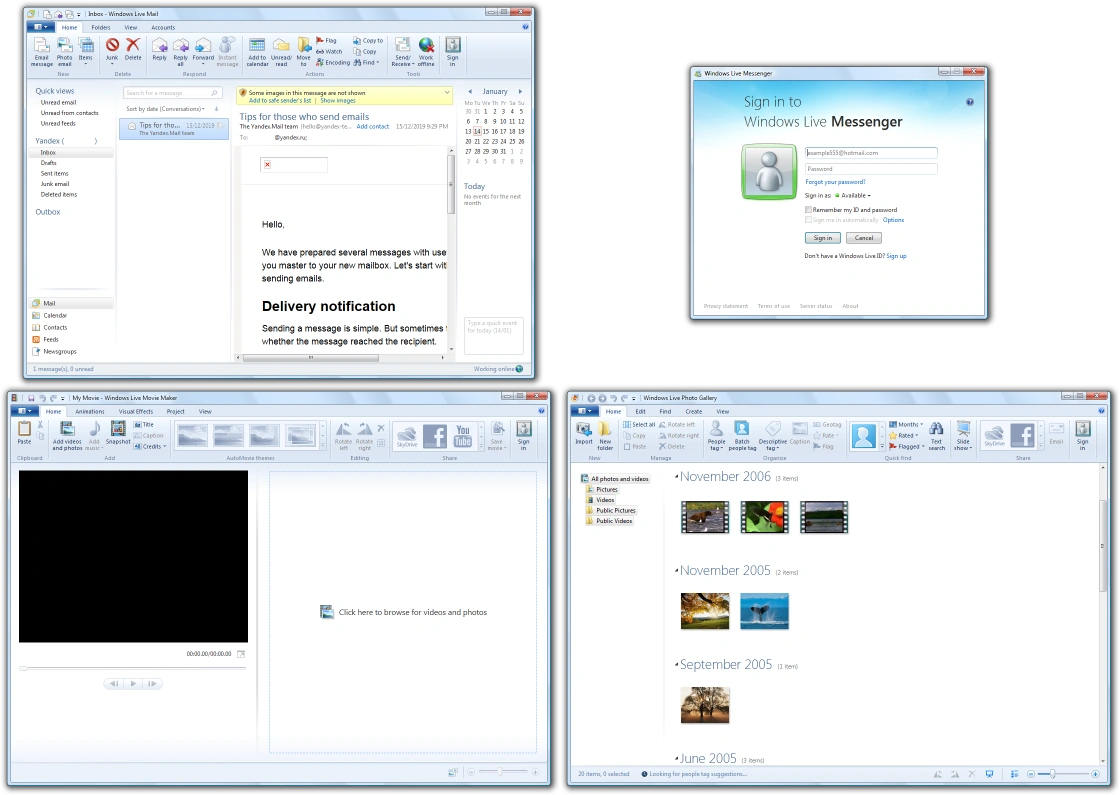Click the thumbnail zoom slider in Photo Gallery
The width and height of the screenshot is (1120, 795).
click(1052, 774)
